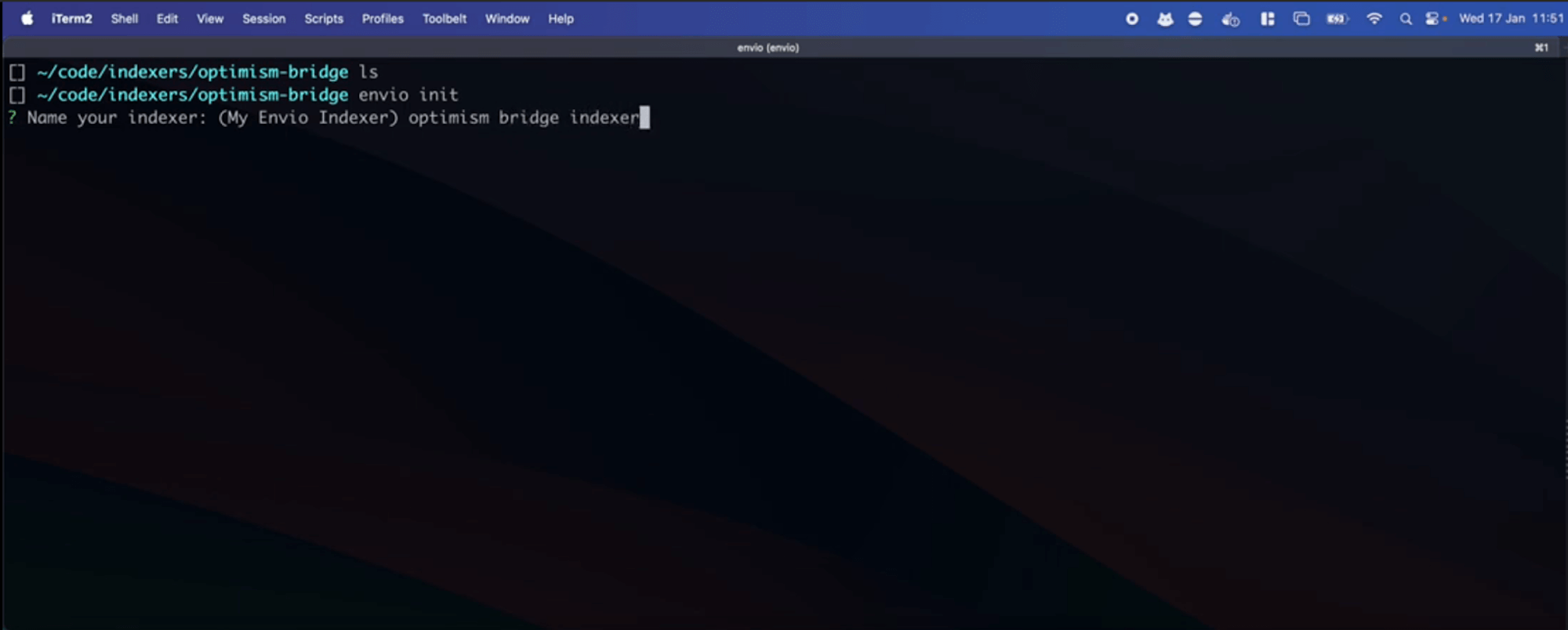Click the ~/code/indexers/optimism-bridge path on first line

pyautogui.click(x=193, y=72)
